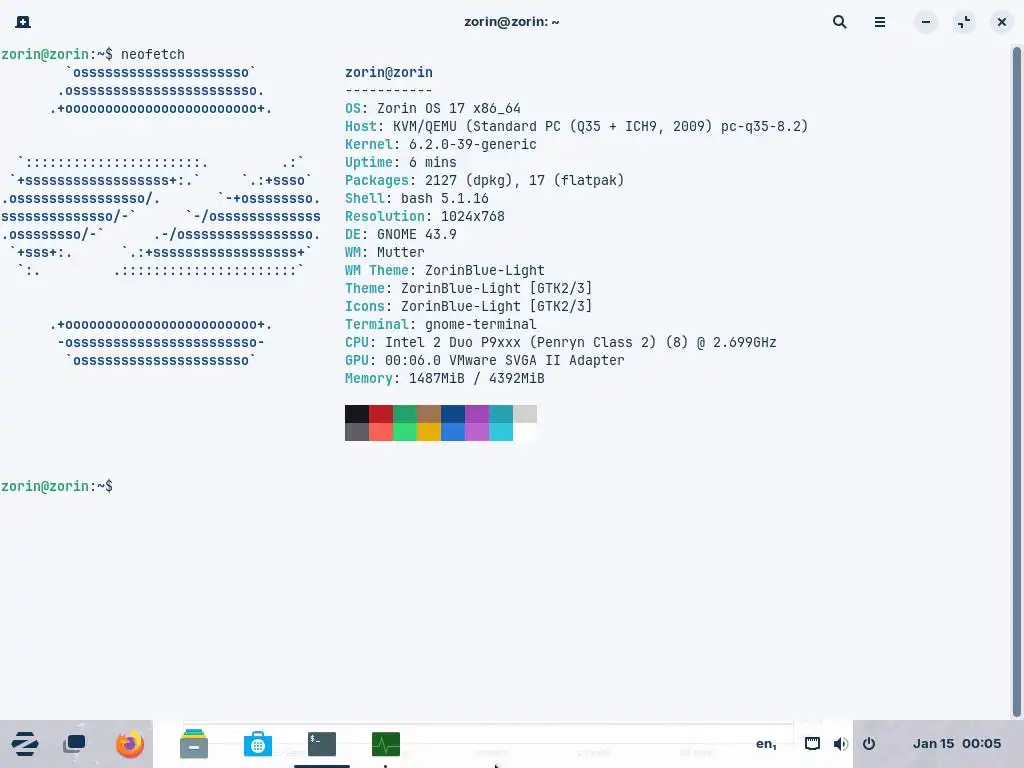Click the cyan bottom-row color block
Image resolution: width=1024 pixels, height=768 pixels.
[x=501, y=432]
